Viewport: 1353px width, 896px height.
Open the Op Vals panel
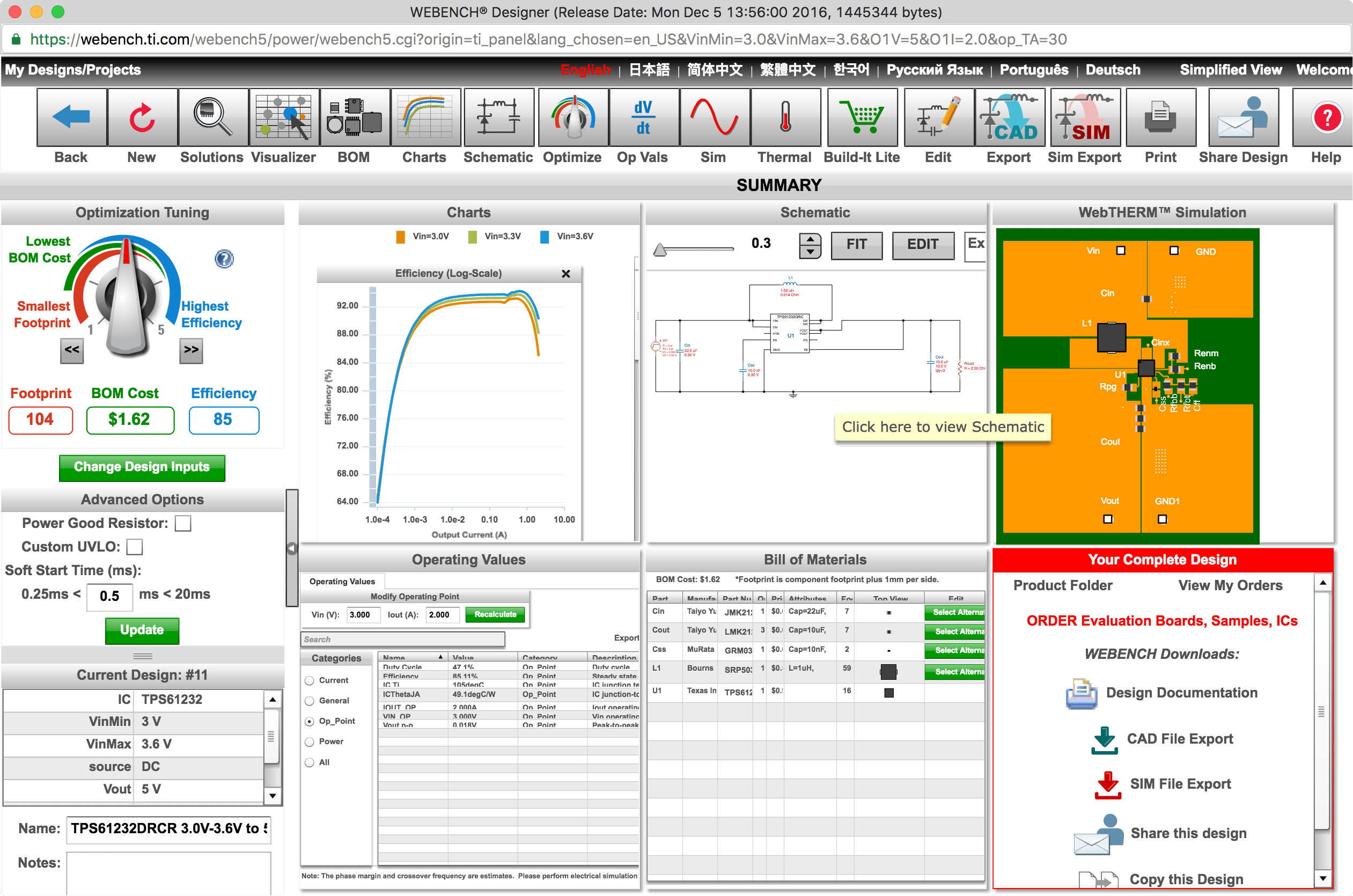[643, 117]
